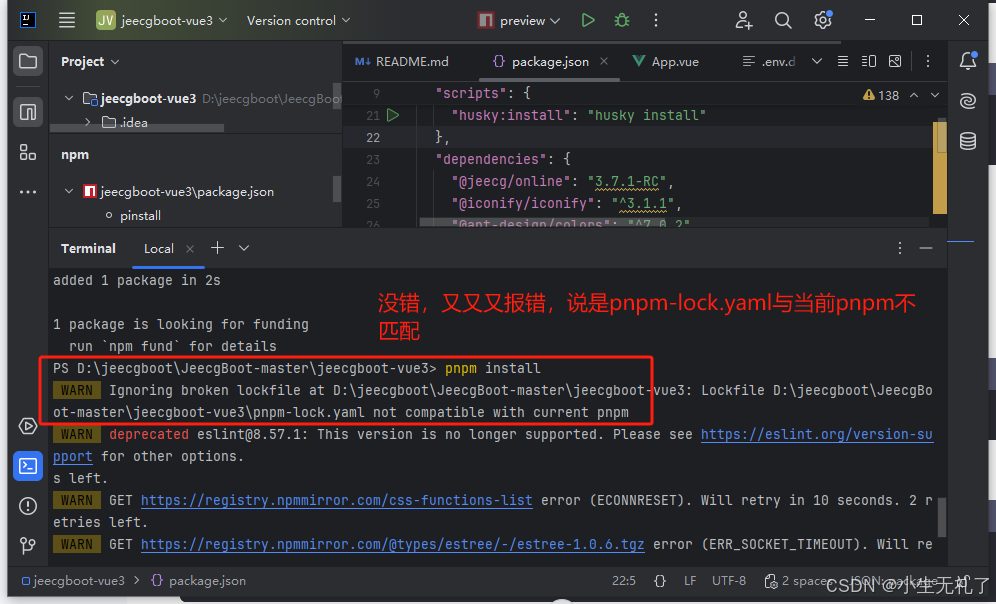
Task: Show hidden editor tabs dropdown
Action: tap(817, 61)
